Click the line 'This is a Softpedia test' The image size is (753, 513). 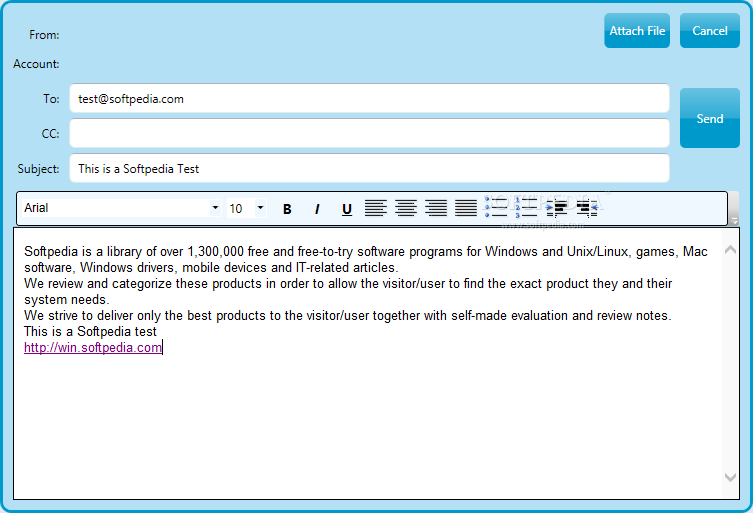tap(90, 331)
